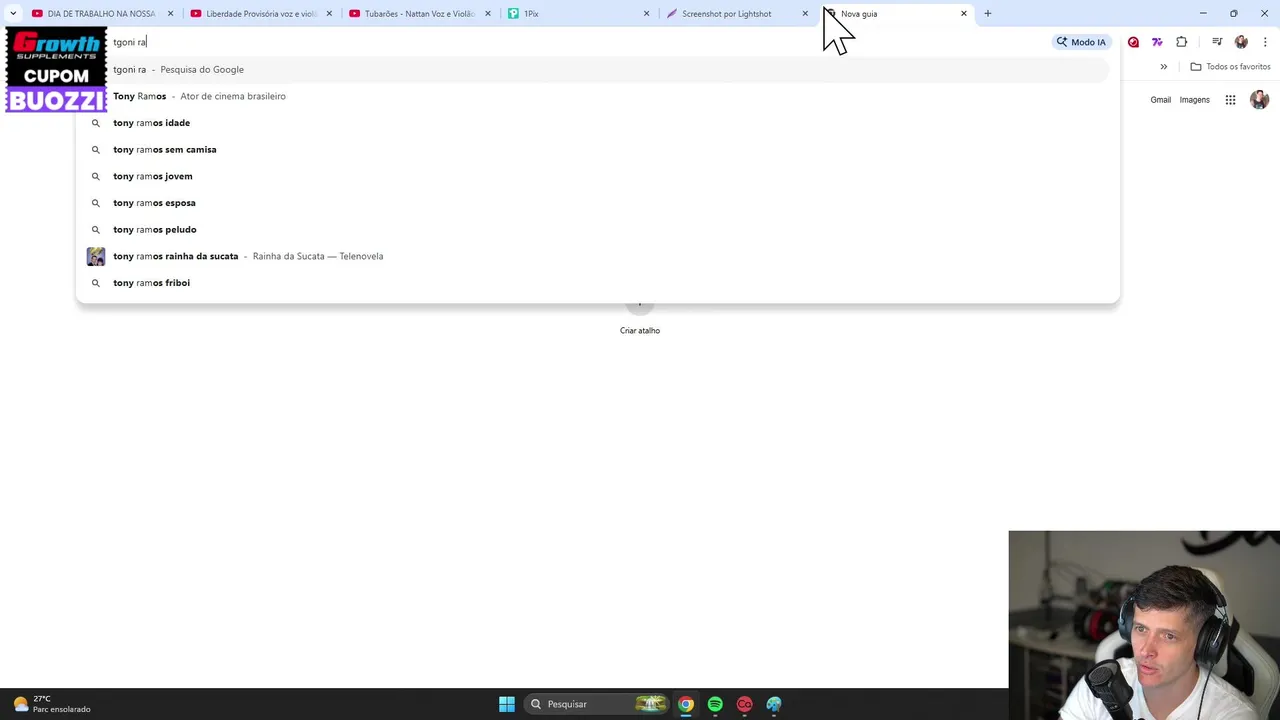Open the Chrome three-dot menu
This screenshot has width=1280, height=720.
(1265, 42)
